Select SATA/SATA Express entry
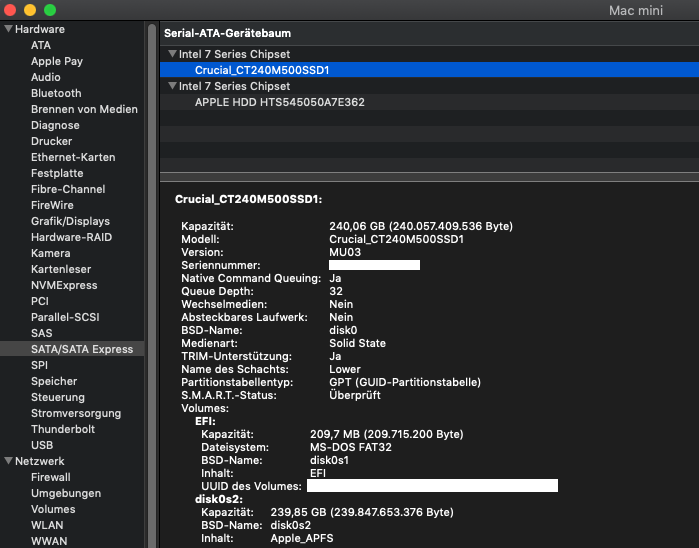This screenshot has width=699, height=548. coord(72,349)
